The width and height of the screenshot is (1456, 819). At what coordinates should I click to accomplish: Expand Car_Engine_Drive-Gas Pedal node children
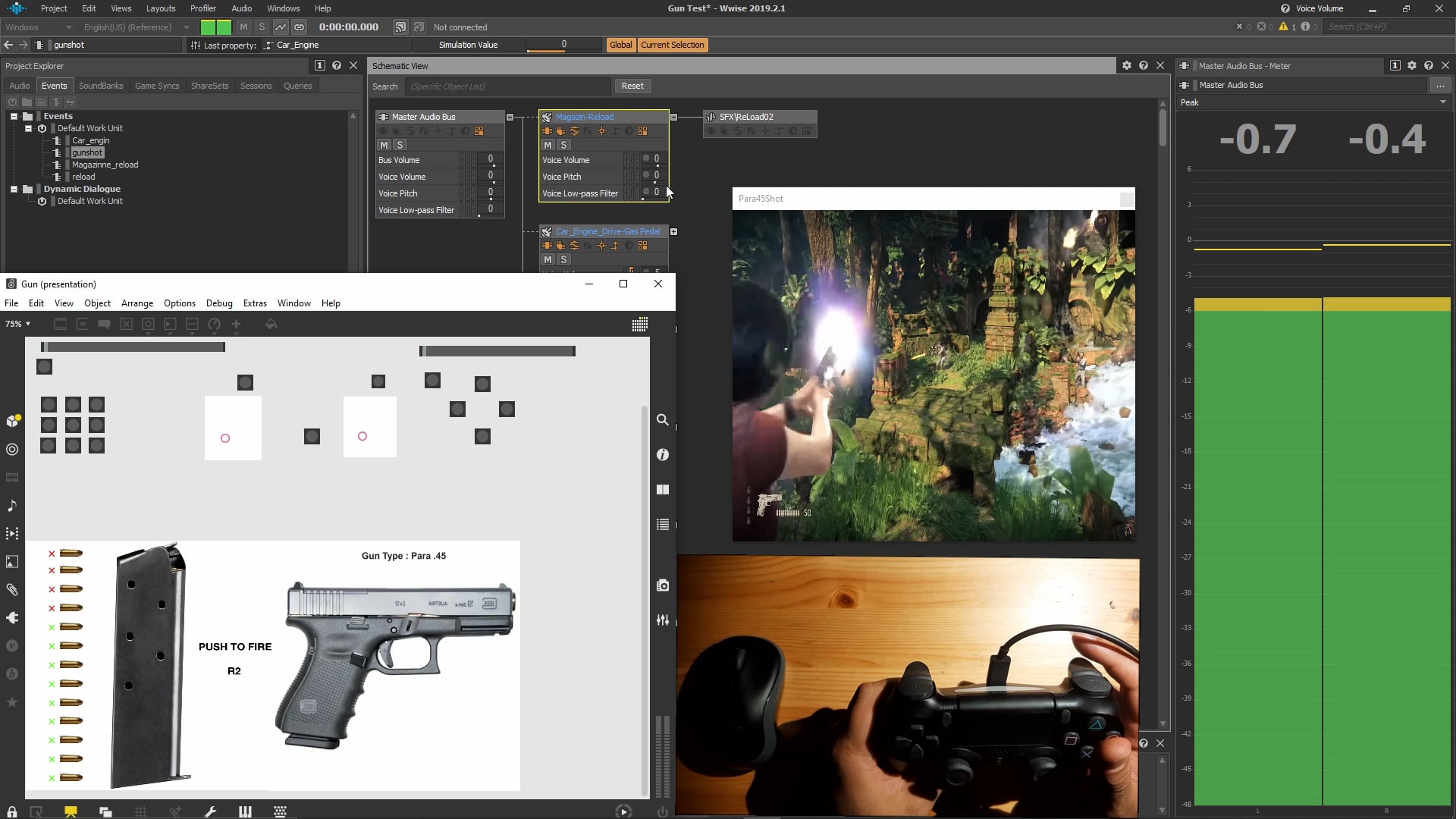tap(673, 231)
